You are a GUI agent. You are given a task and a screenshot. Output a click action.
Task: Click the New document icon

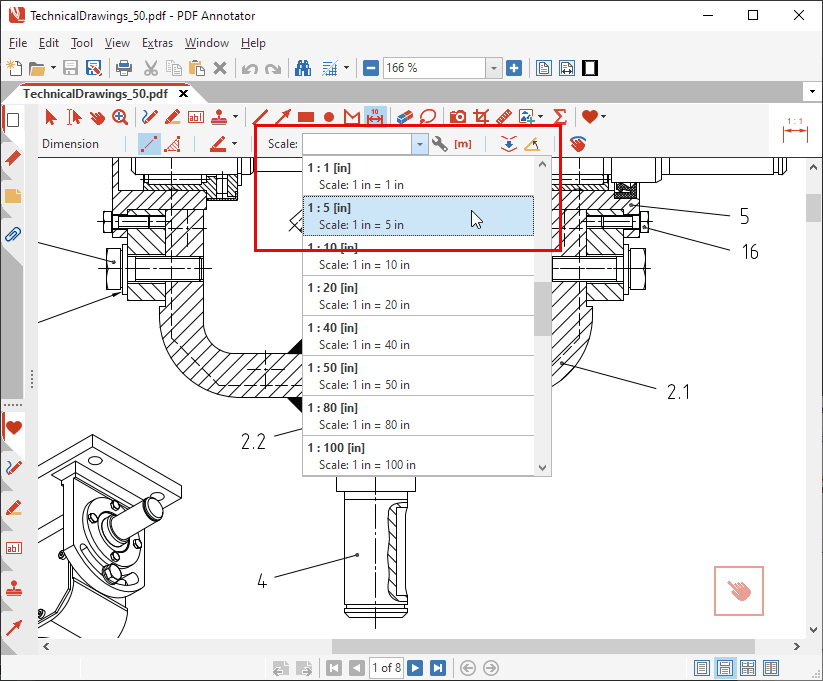click(14, 68)
